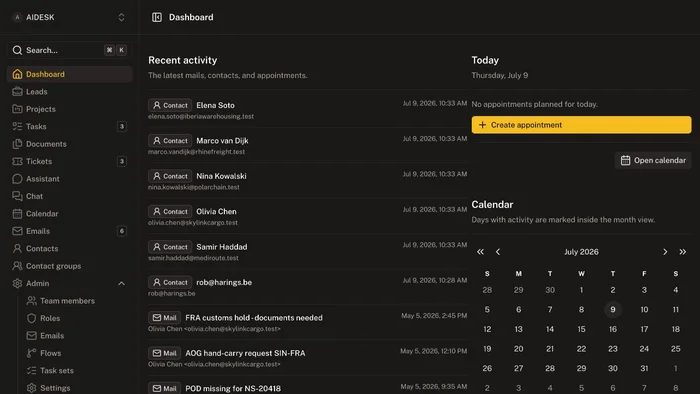Image resolution: width=700 pixels, height=394 pixels.
Task: Click the Roles shield icon
Action: pyautogui.click(x=31, y=318)
